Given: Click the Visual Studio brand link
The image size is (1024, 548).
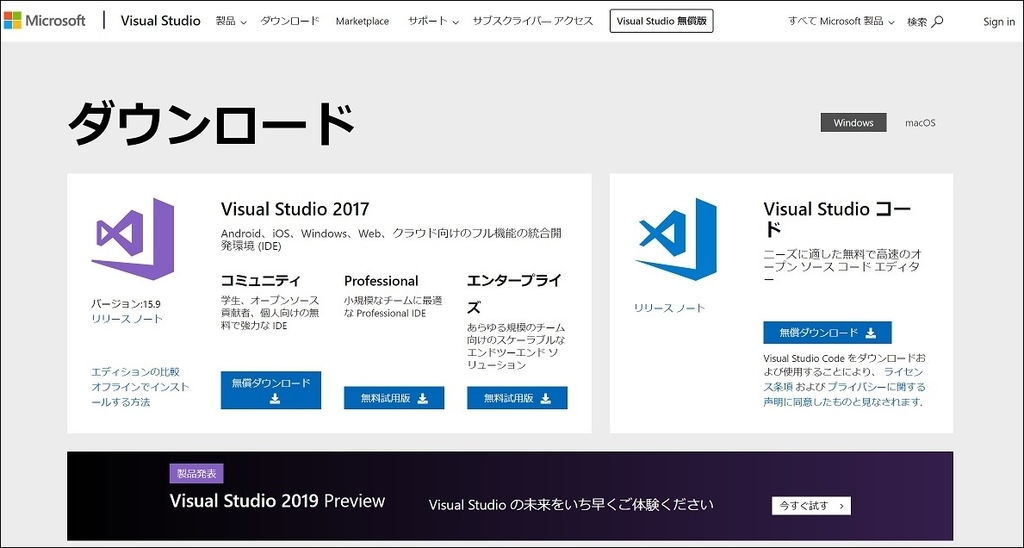Looking at the screenshot, I should point(161,21).
